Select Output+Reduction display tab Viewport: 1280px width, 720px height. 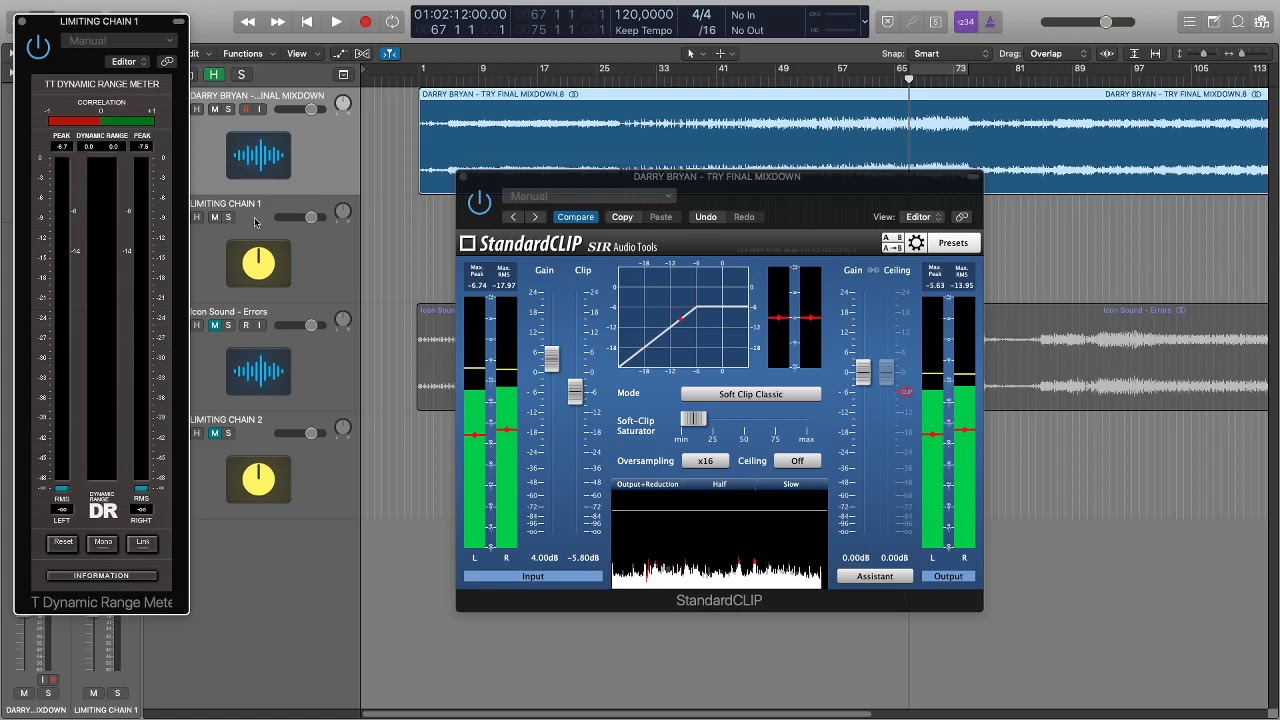(648, 484)
